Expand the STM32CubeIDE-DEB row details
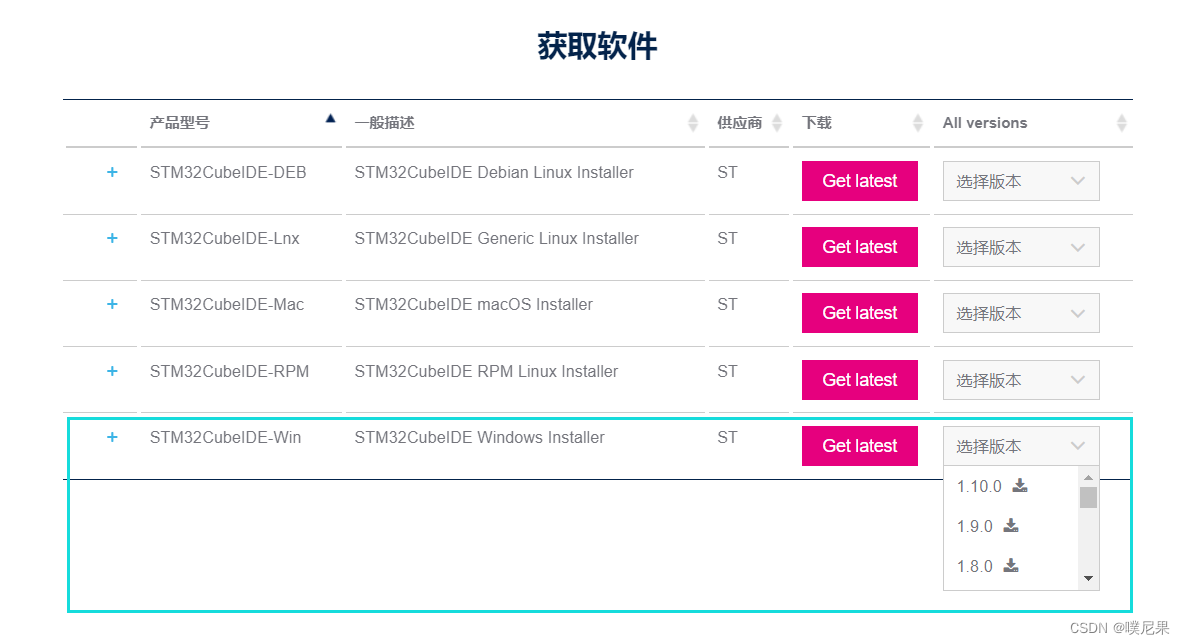 [111, 171]
